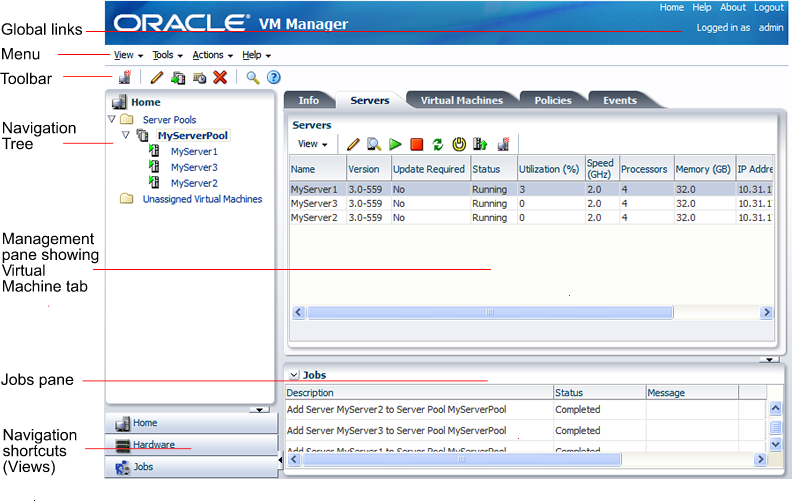Select MyServer2 in the navigation tree
792x501 pixels.
coord(194,183)
